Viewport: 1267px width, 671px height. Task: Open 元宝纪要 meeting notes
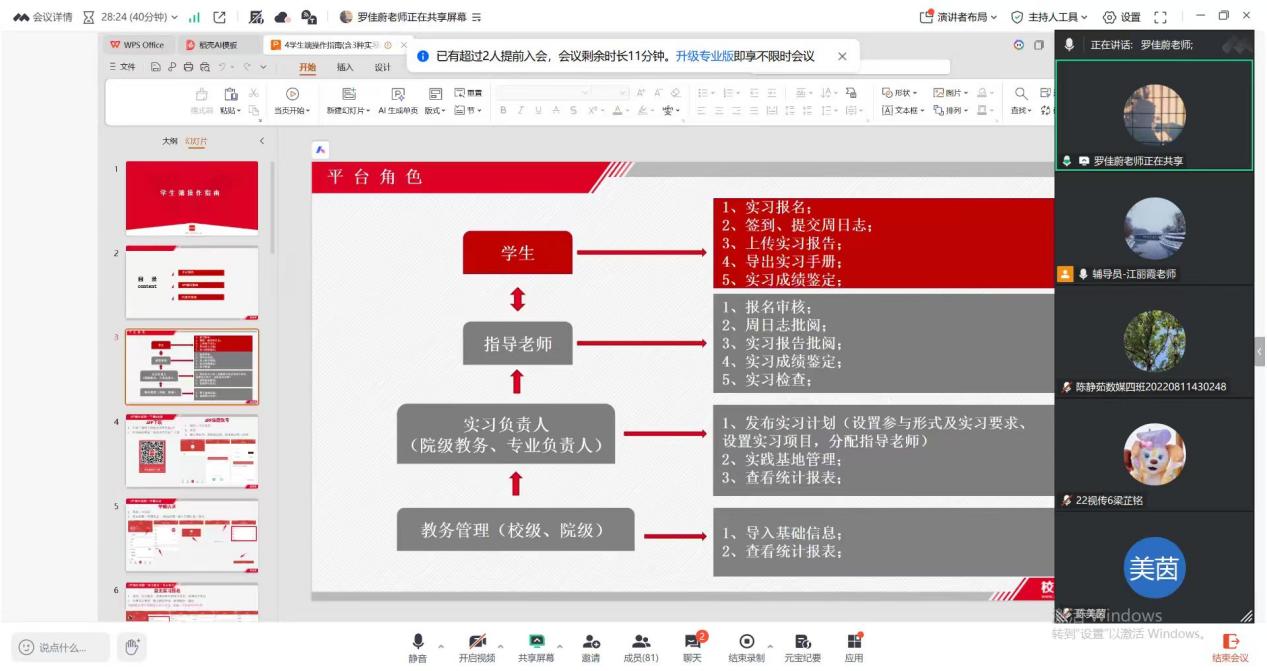(802, 641)
